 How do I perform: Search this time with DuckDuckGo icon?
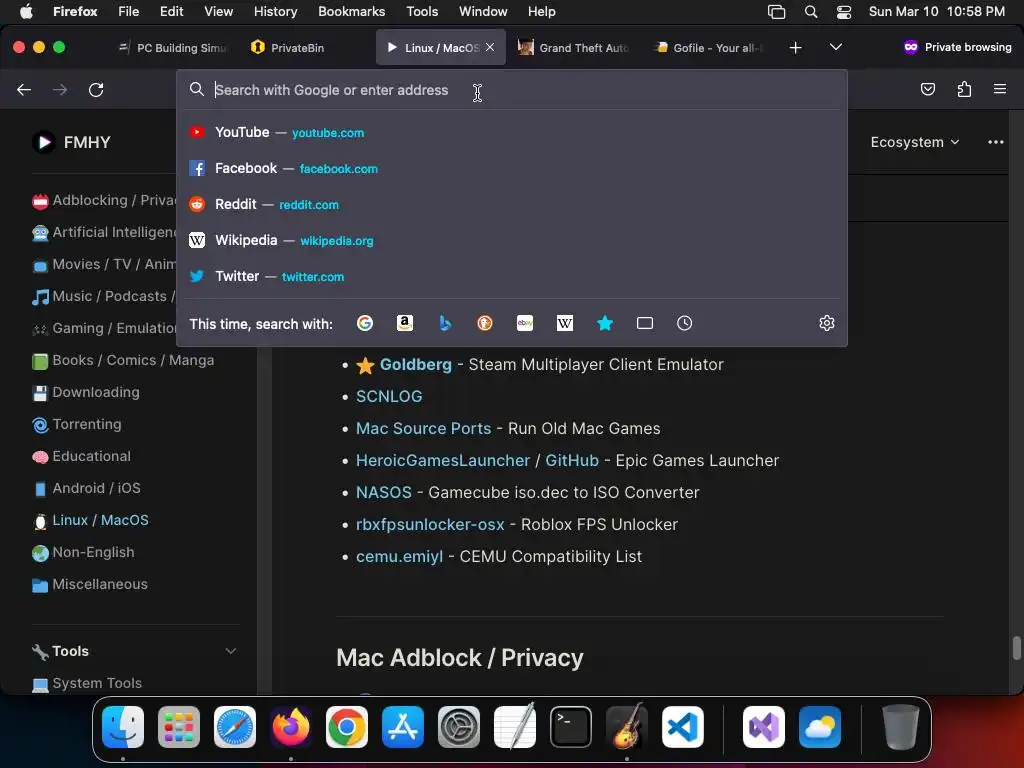(x=485, y=323)
